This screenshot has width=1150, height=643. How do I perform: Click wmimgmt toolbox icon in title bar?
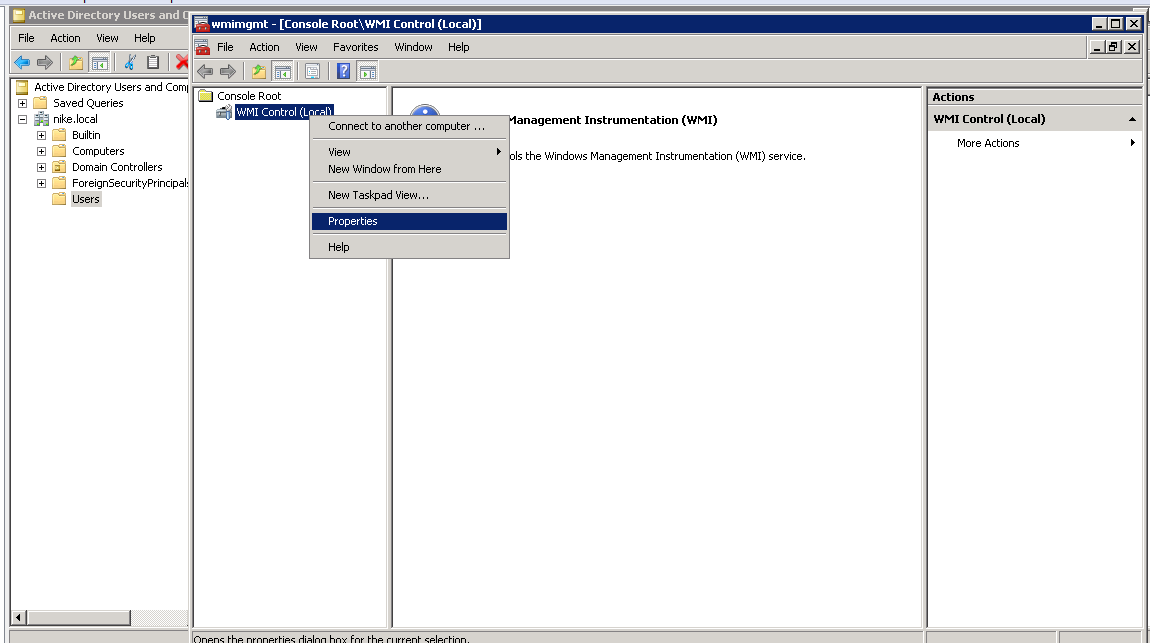point(202,24)
